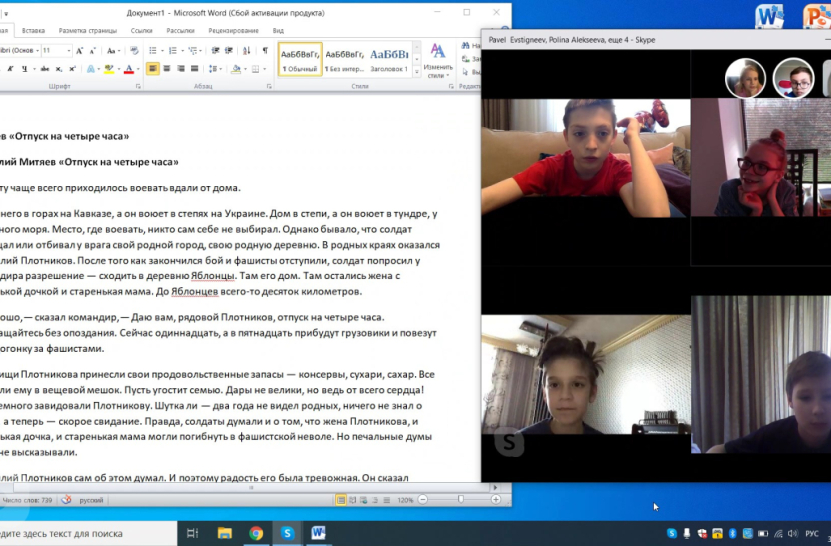Apply numbered list formatting
Screen dimensions: 831x546
(x=172, y=51)
